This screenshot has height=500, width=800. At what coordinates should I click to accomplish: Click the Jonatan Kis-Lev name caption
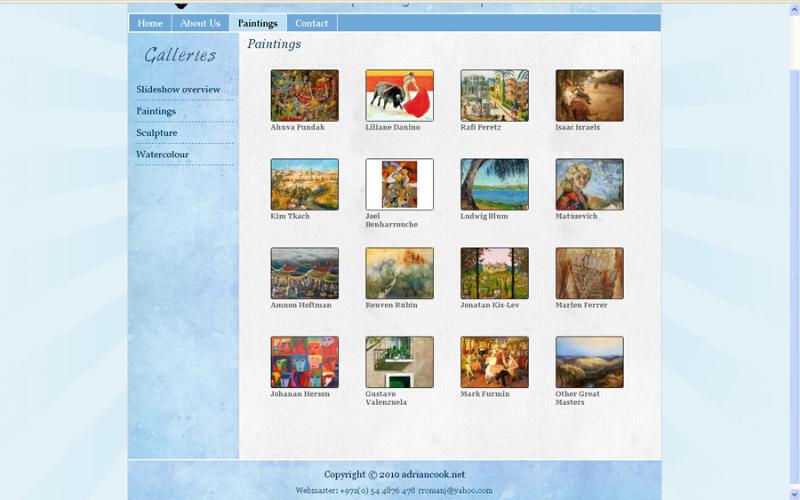coord(490,305)
